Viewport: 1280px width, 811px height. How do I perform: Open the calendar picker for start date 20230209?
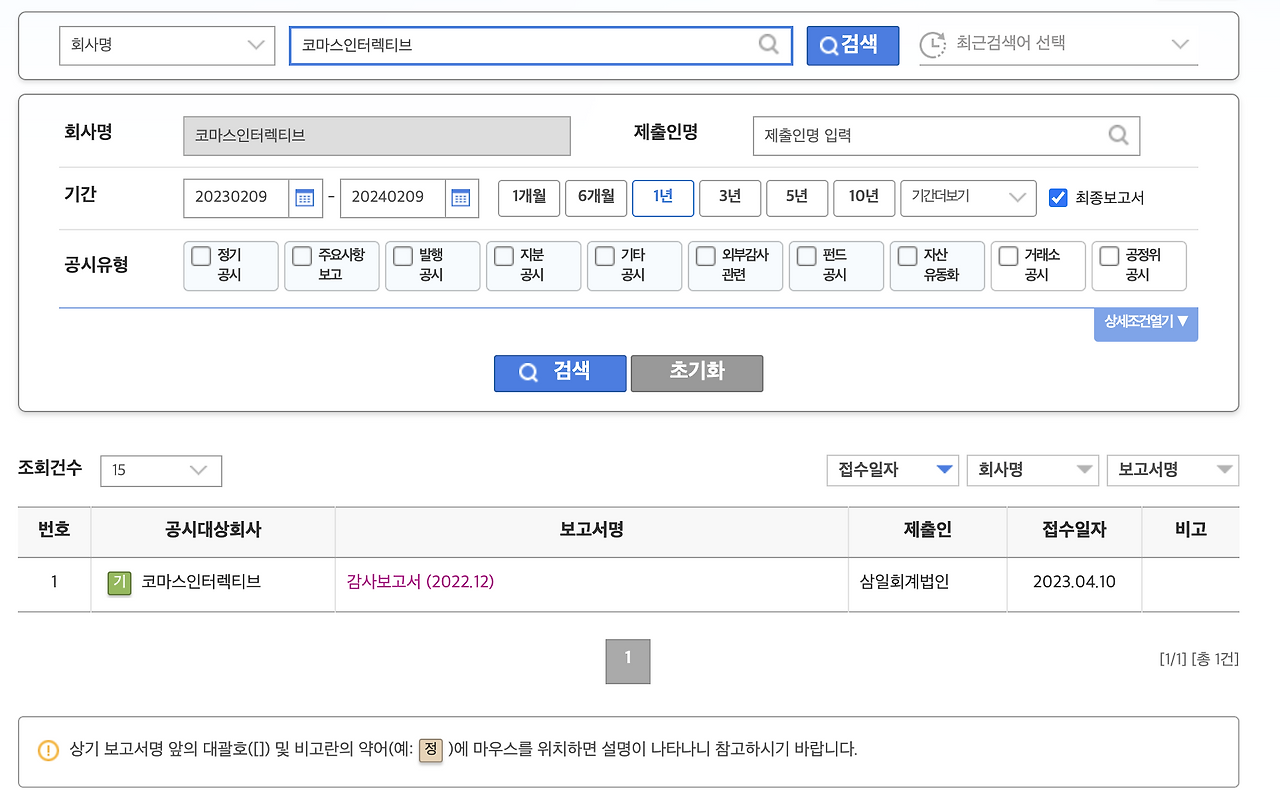click(304, 198)
